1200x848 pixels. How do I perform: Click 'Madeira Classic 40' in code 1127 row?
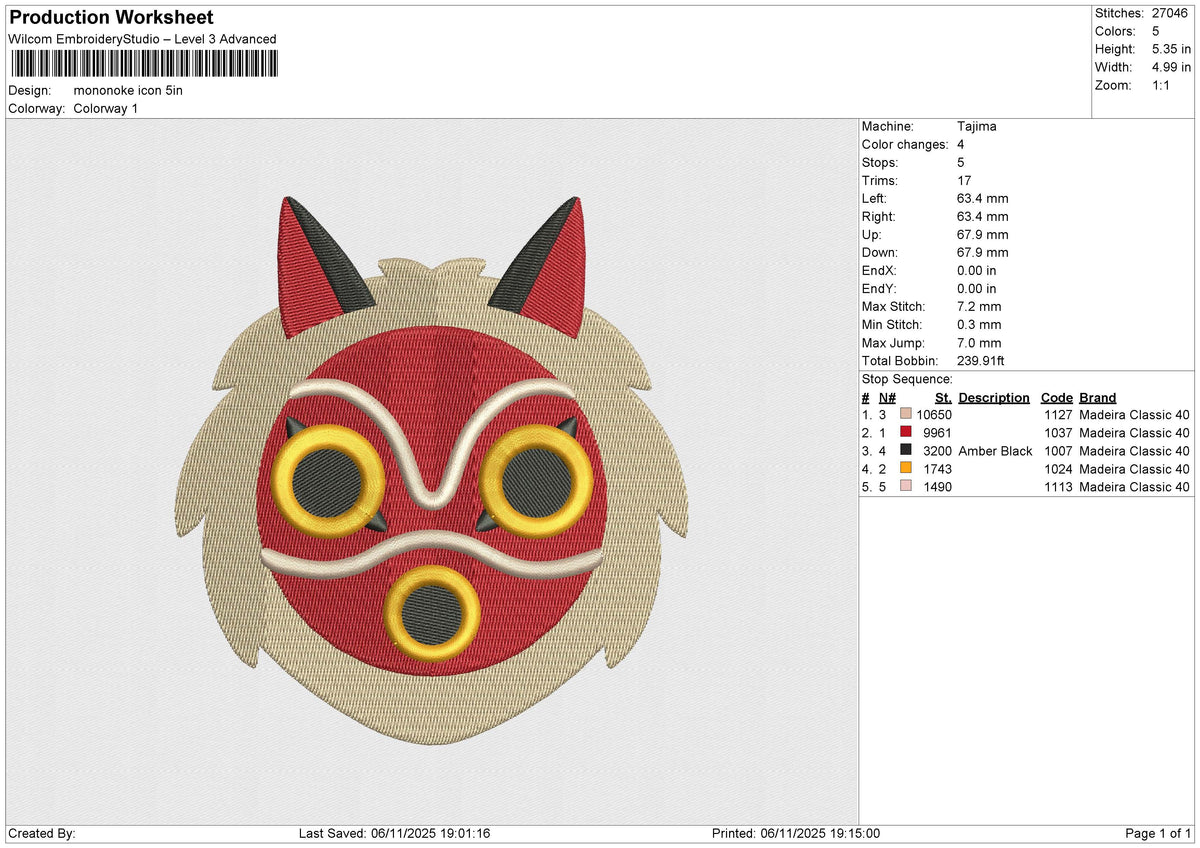[1135, 415]
